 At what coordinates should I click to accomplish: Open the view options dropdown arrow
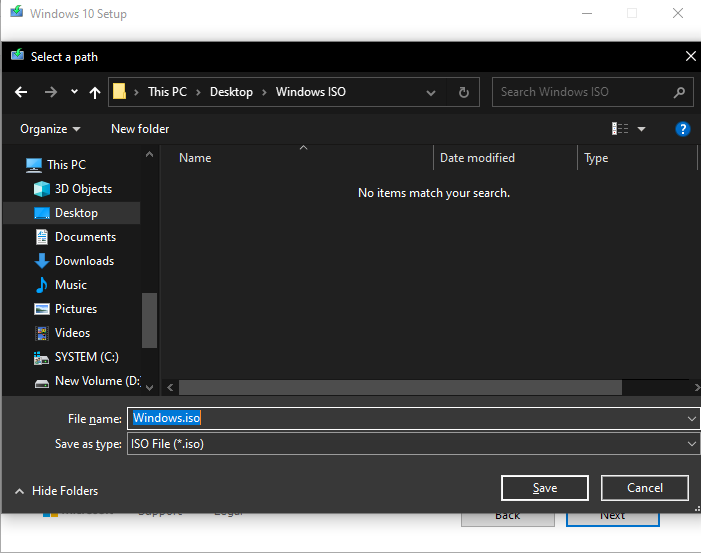[x=642, y=129]
